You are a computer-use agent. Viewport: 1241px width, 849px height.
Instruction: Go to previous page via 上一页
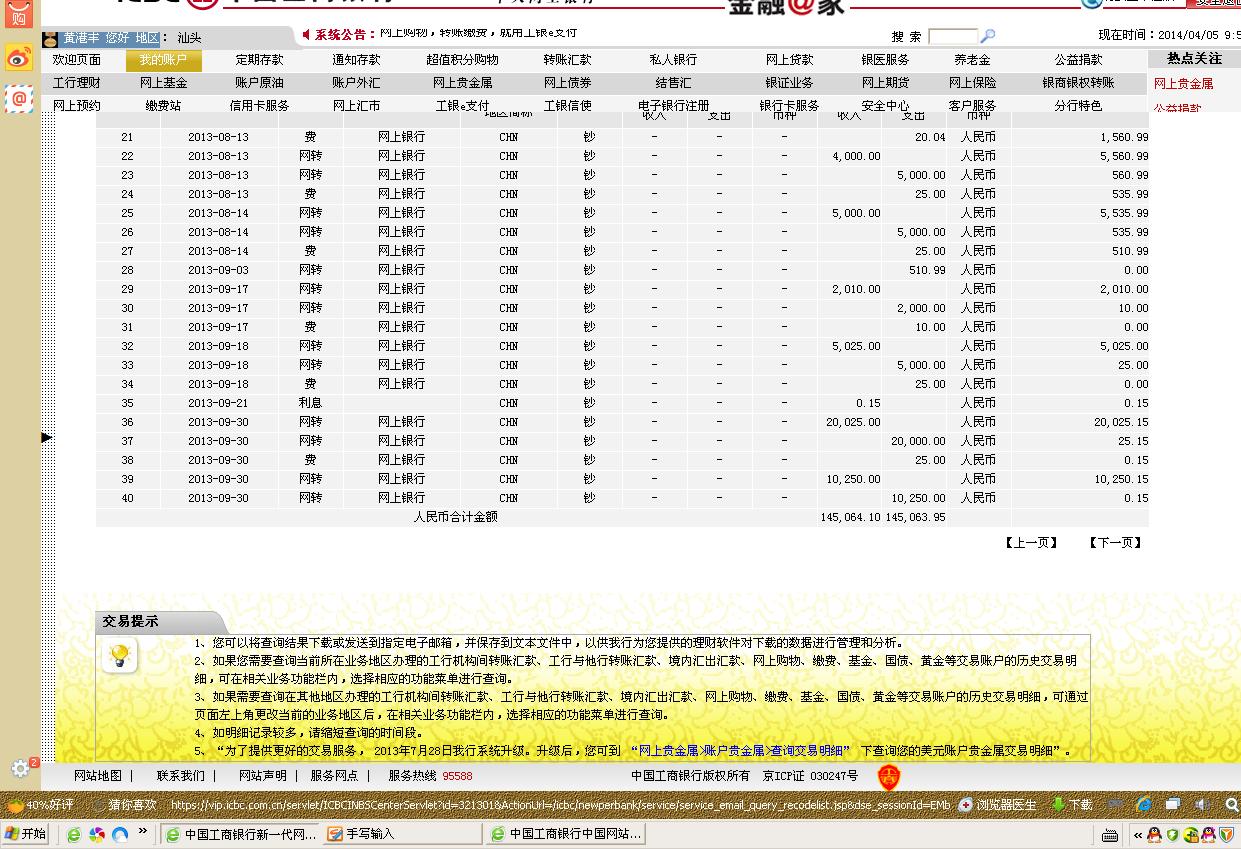pos(1031,543)
